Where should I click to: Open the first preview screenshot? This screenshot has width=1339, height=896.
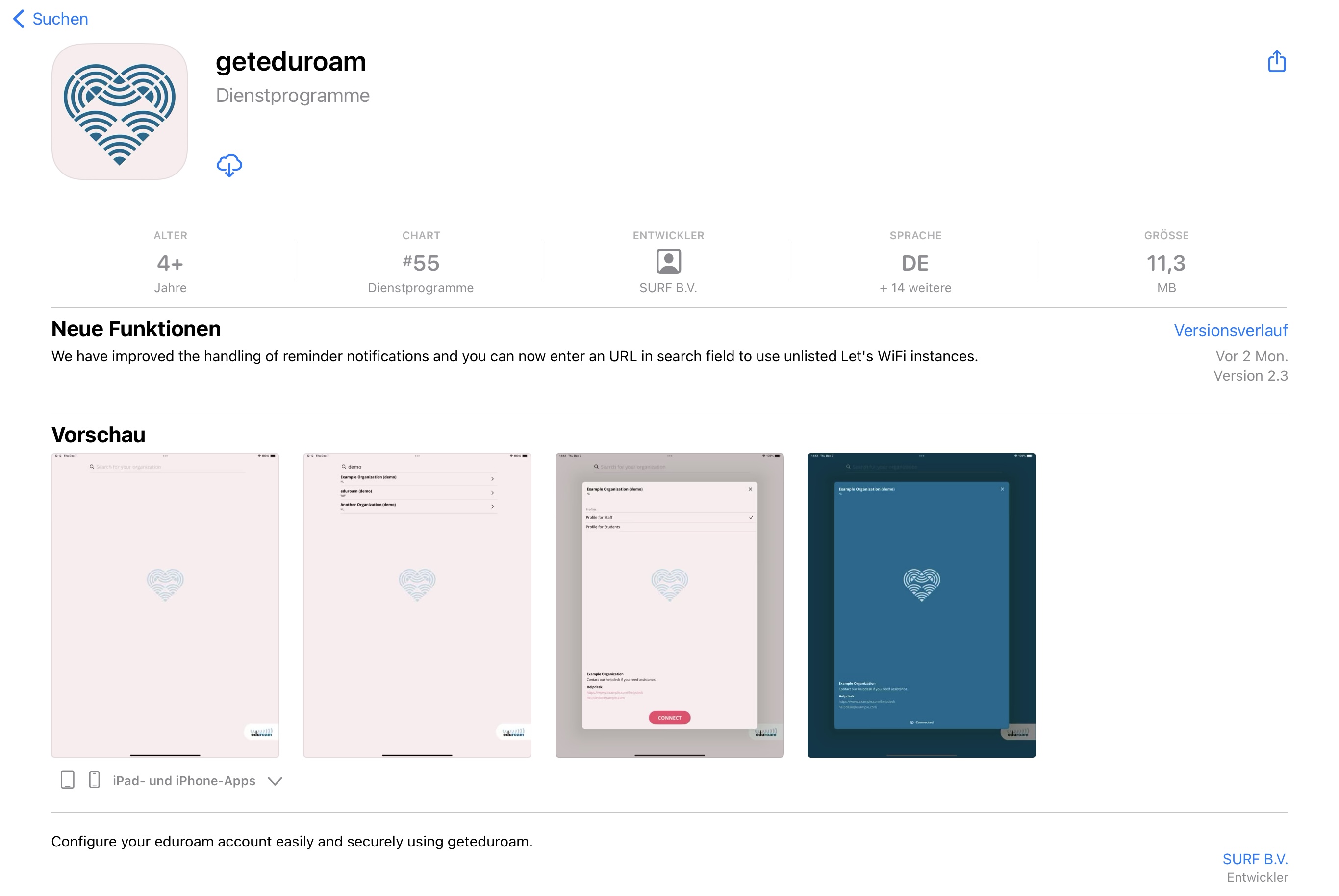[x=165, y=605]
